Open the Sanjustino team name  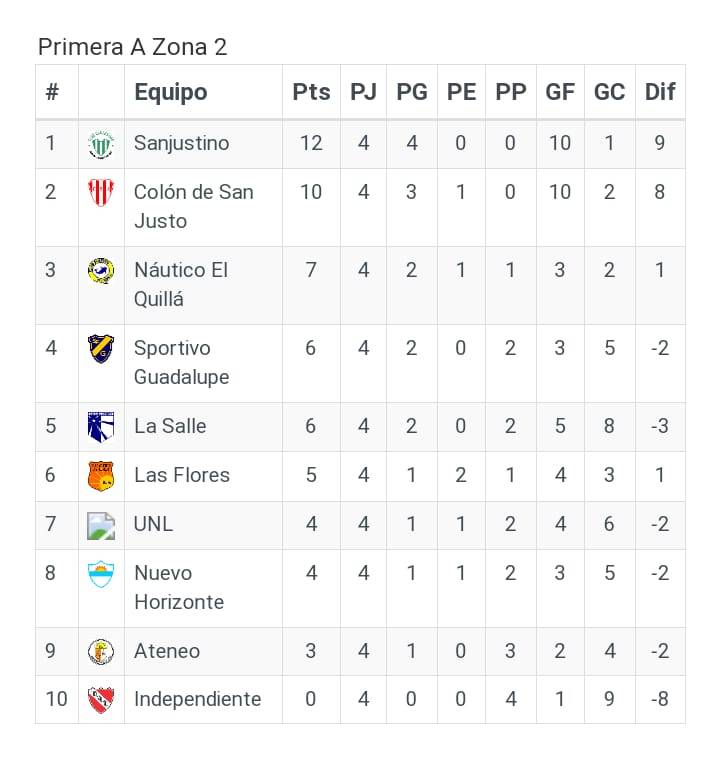181,143
